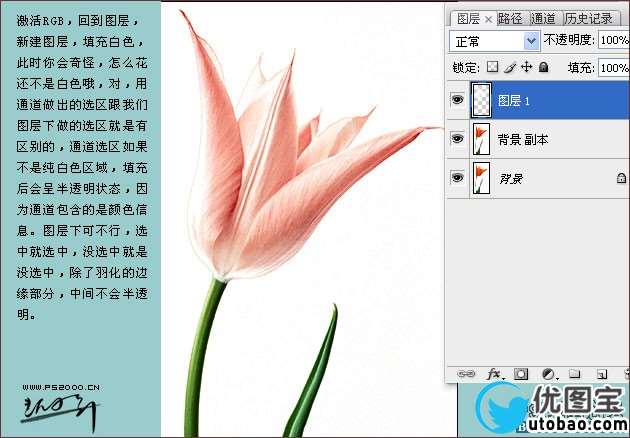Viewport: 630px width, 438px height.
Task: Select the 背景 副本 layer thumbnail
Action: click(x=482, y=139)
